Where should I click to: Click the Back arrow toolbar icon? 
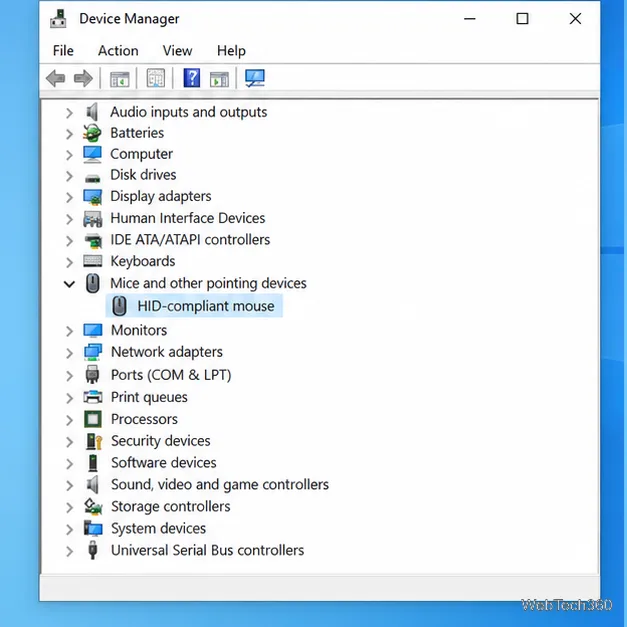click(x=56, y=78)
